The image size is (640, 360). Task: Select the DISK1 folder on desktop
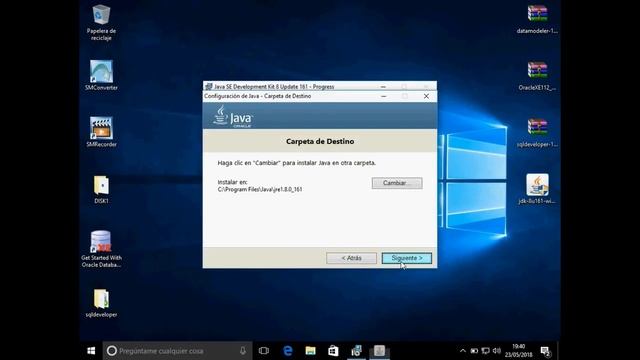pos(101,189)
